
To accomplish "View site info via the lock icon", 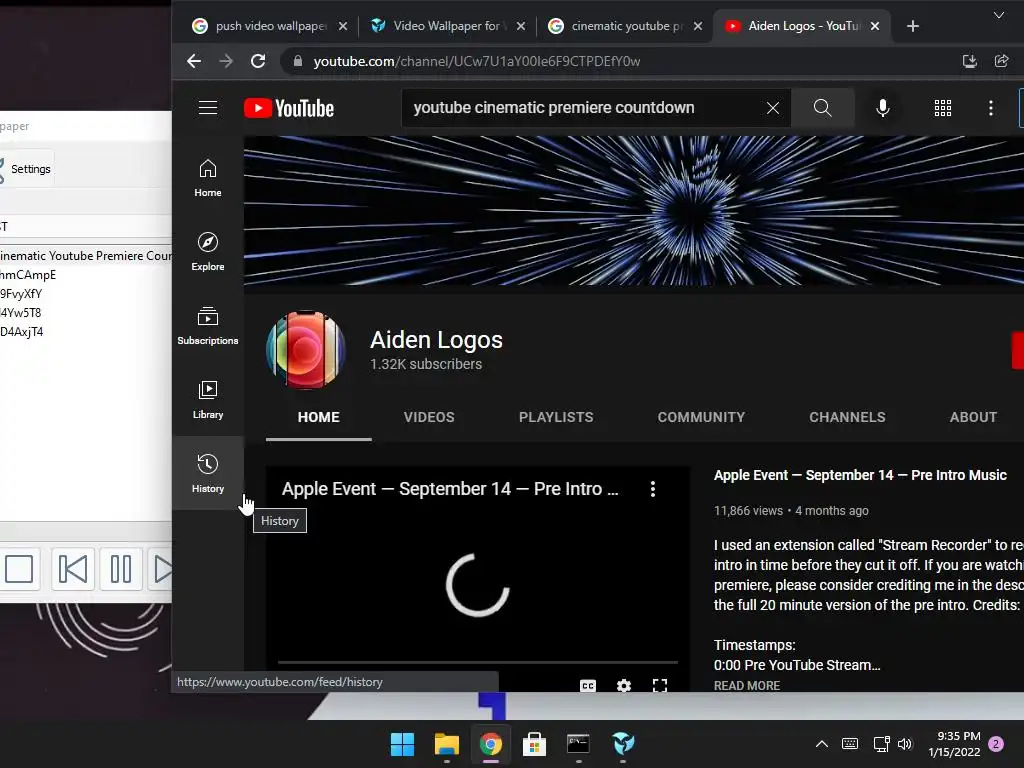I will [298, 61].
